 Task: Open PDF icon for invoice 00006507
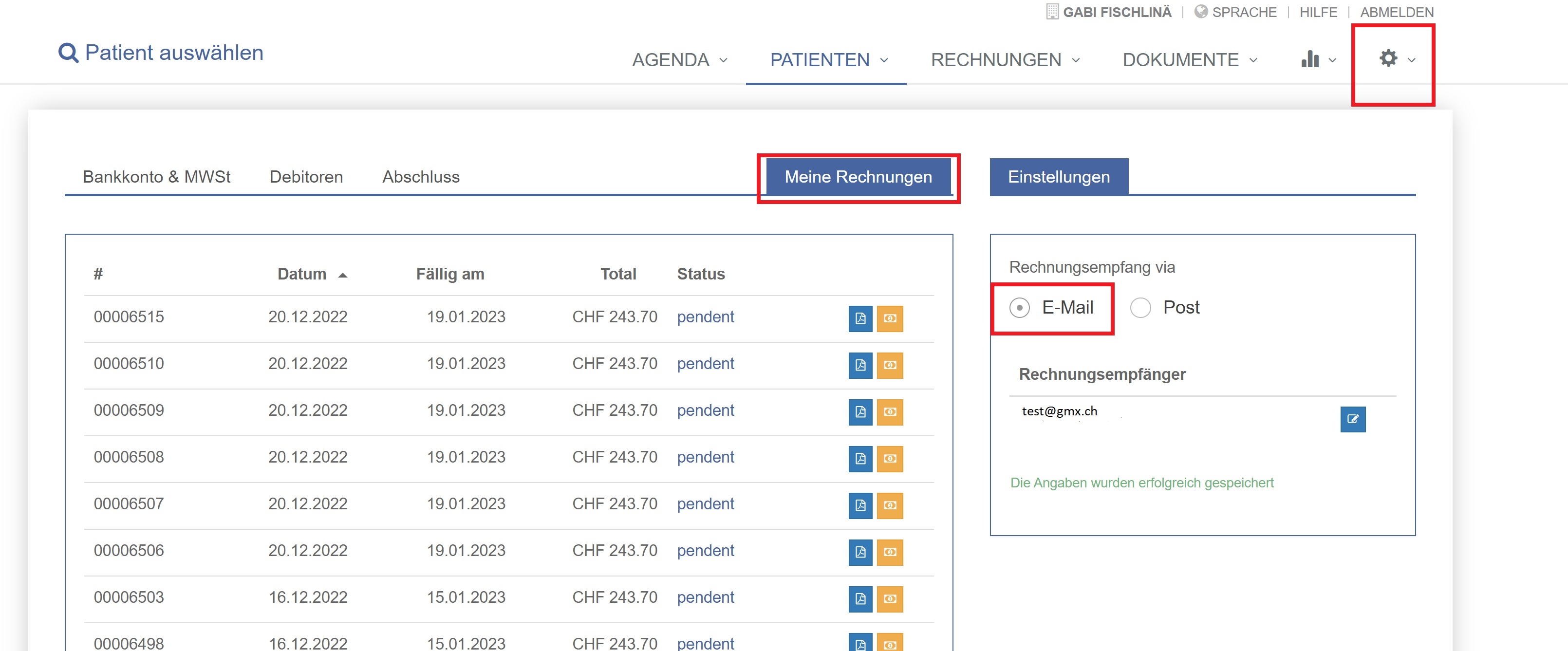click(x=860, y=505)
